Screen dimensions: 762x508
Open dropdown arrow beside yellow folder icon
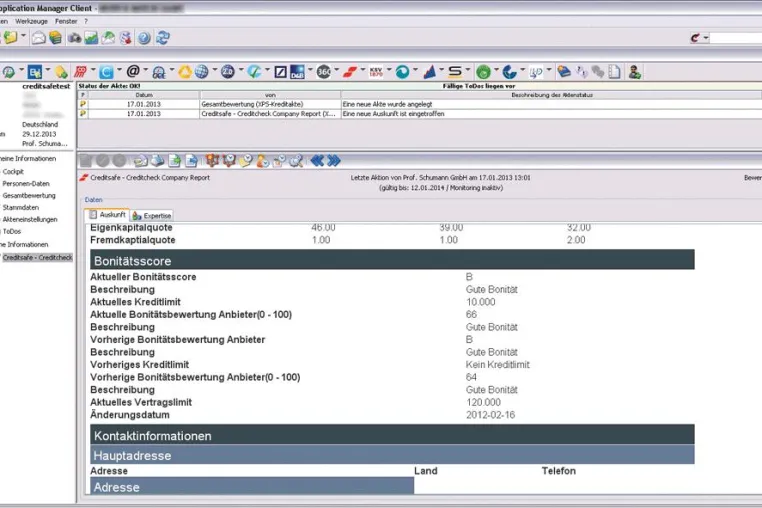(x=23, y=36)
